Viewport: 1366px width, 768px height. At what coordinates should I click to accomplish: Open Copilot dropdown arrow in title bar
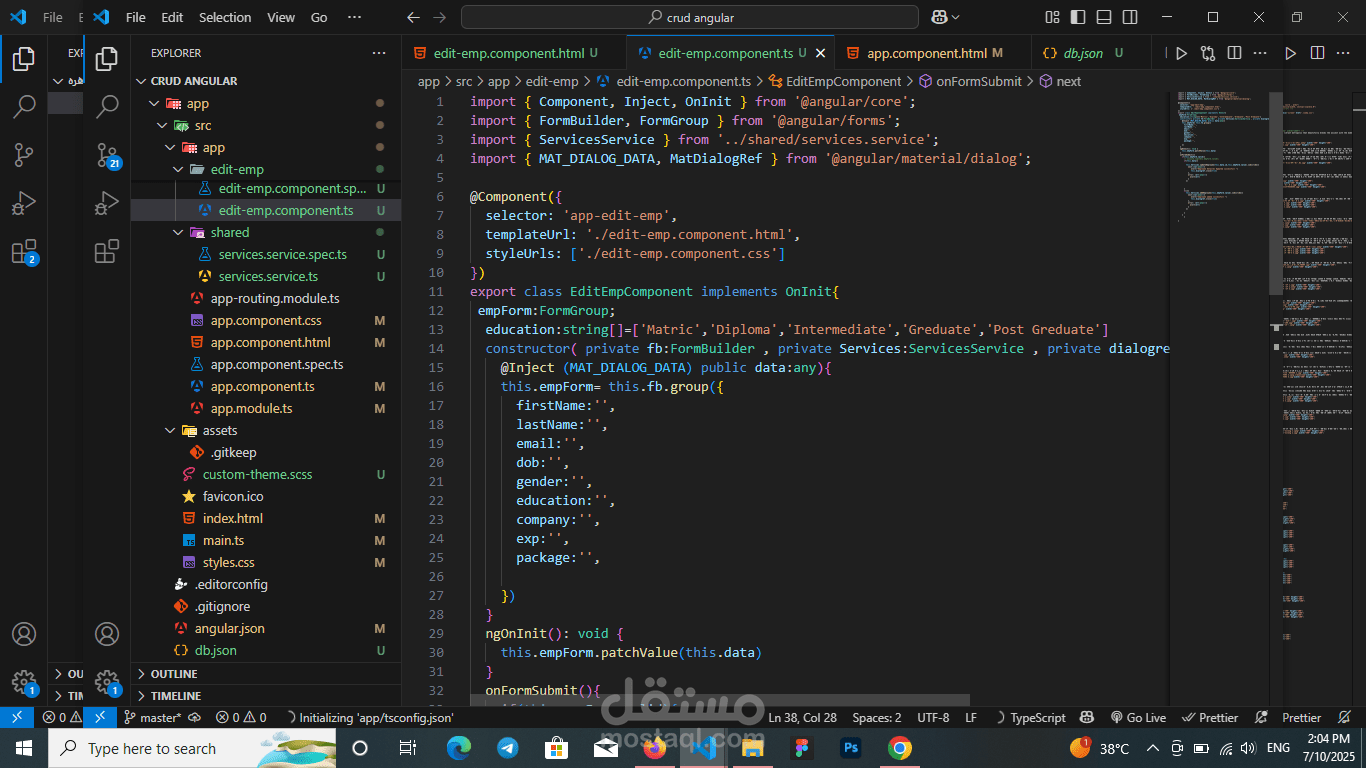[x=955, y=17]
